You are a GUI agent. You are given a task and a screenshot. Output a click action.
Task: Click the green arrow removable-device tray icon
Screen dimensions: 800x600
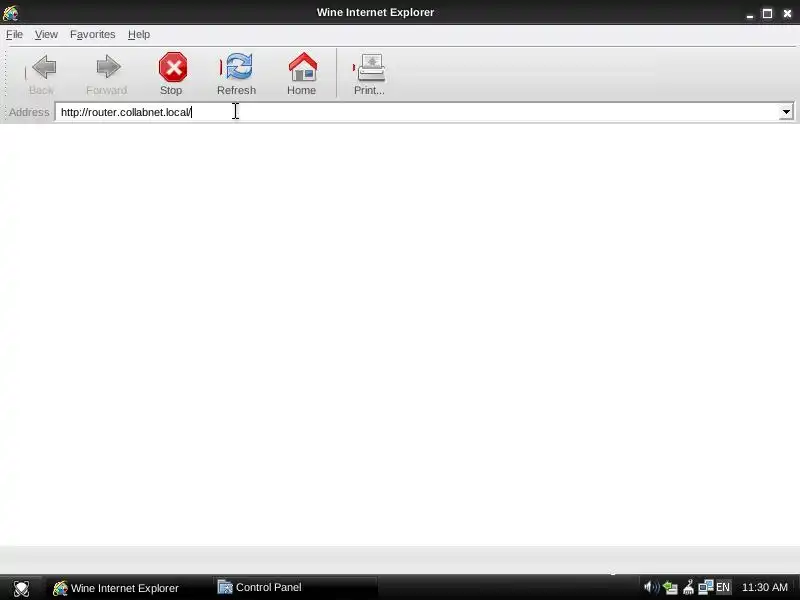670,588
